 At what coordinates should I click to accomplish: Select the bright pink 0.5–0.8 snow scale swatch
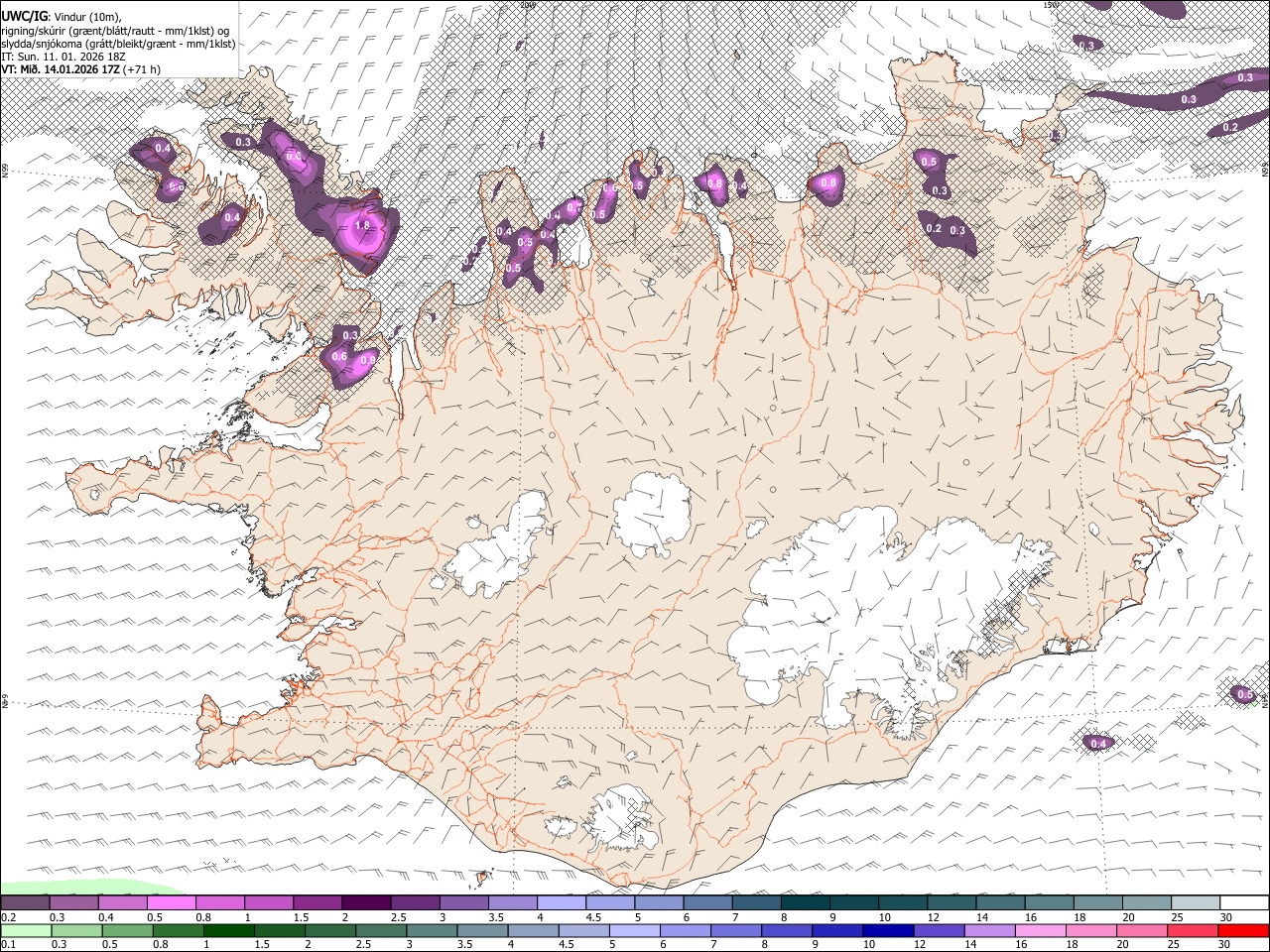click(173, 903)
